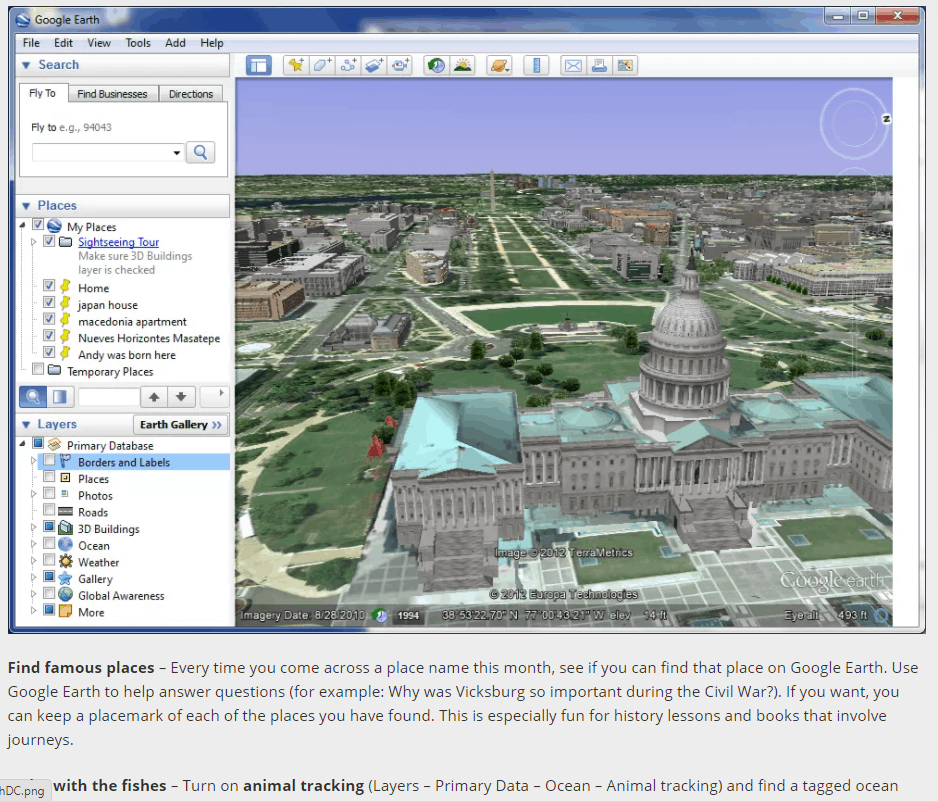Move selected place up with arrow

click(x=154, y=397)
